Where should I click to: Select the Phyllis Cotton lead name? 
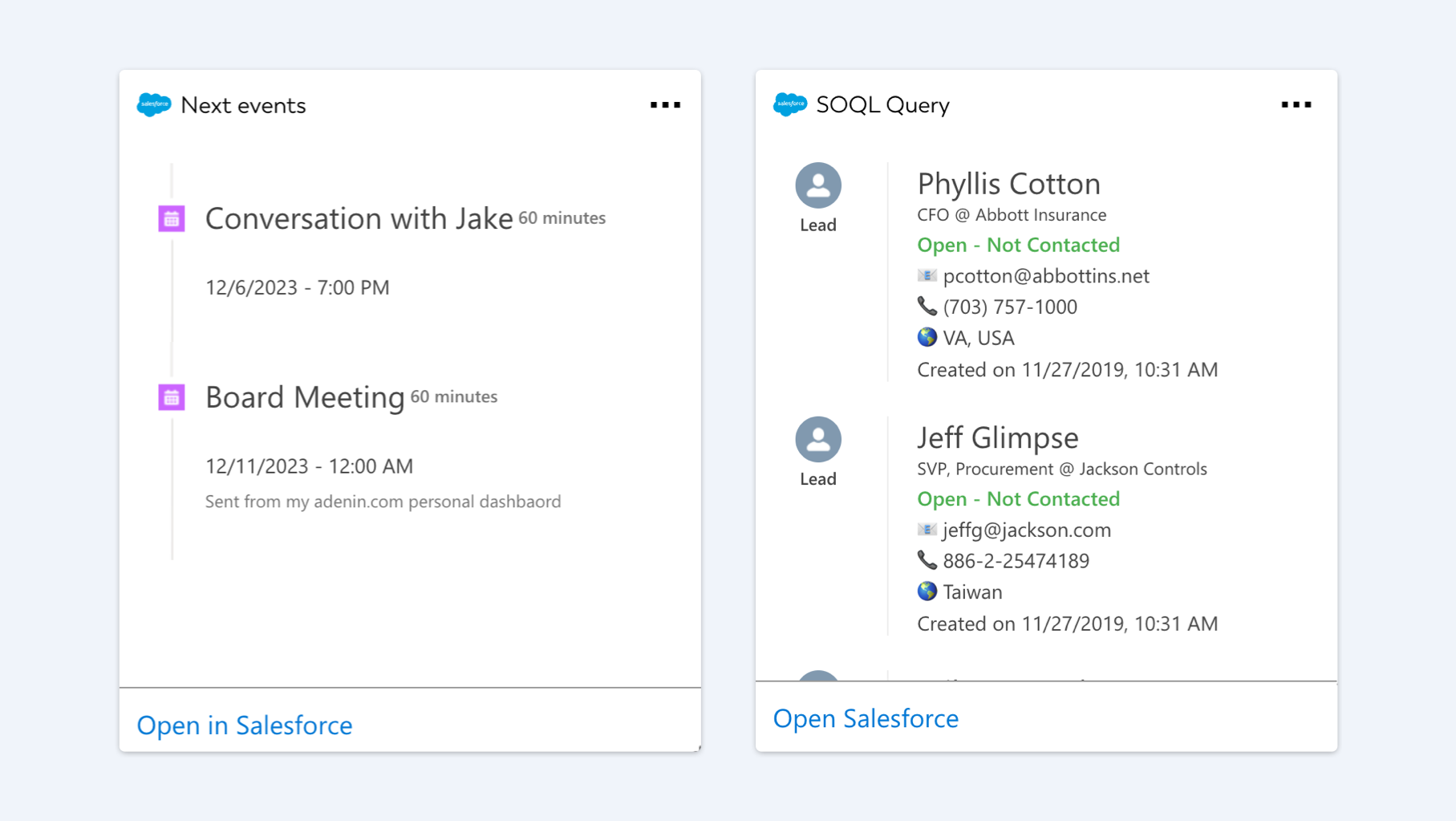pyautogui.click(x=1008, y=184)
